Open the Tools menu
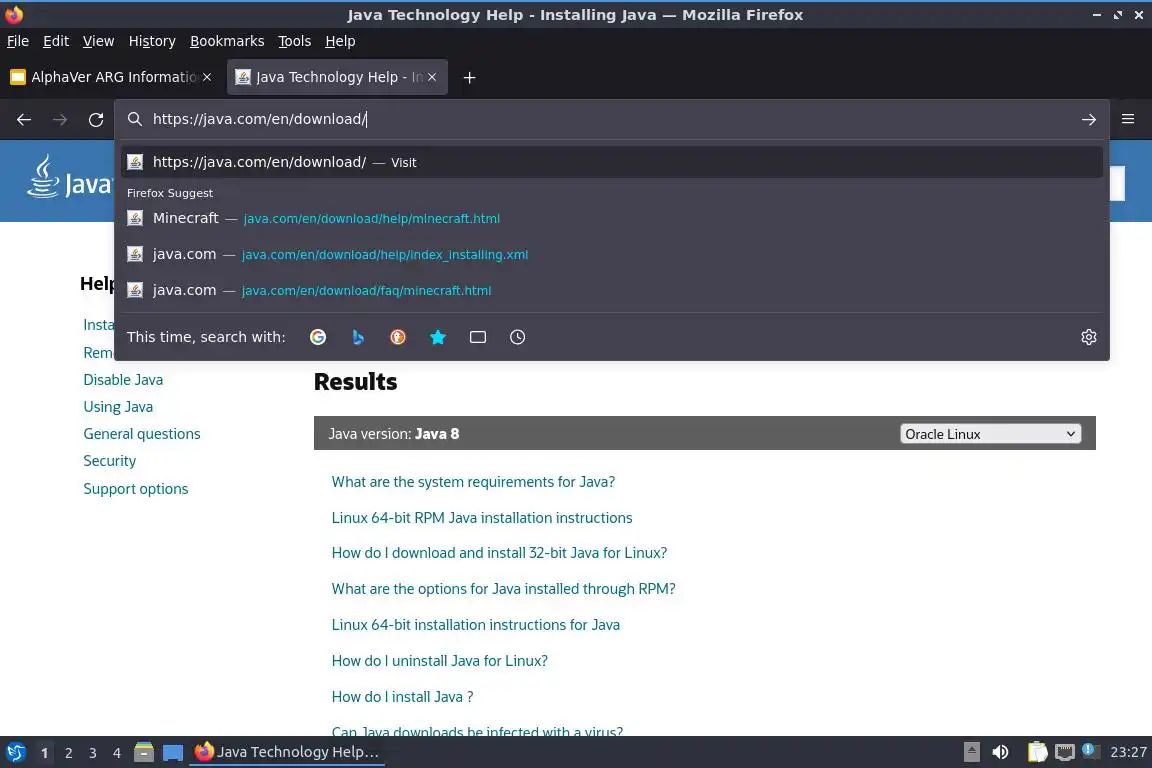1152x768 pixels. pyautogui.click(x=295, y=41)
